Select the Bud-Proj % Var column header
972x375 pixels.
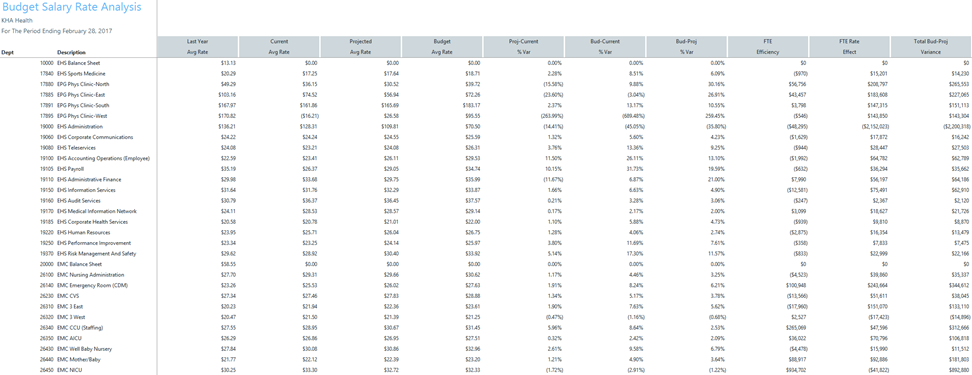click(687, 46)
